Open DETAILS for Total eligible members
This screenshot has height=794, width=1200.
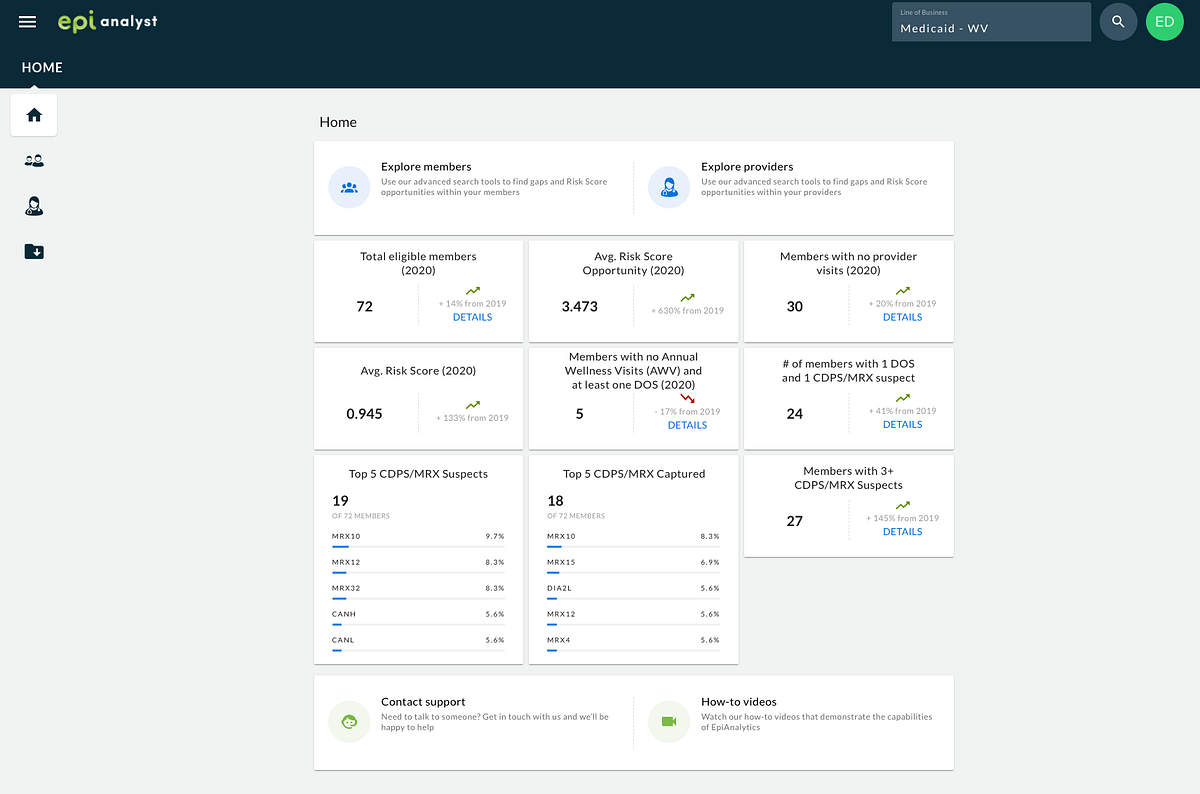472,317
